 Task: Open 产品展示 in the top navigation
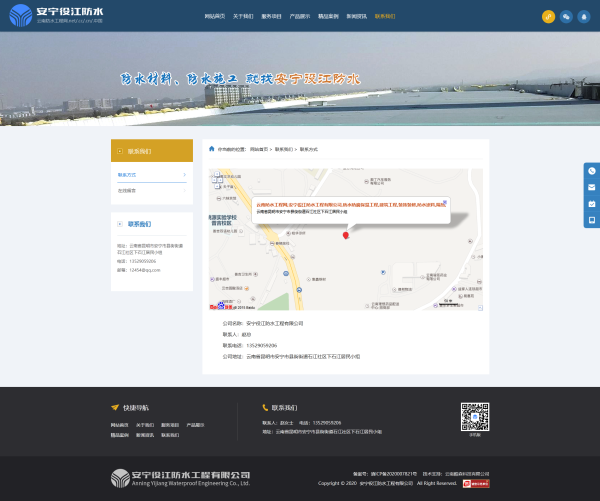click(300, 16)
